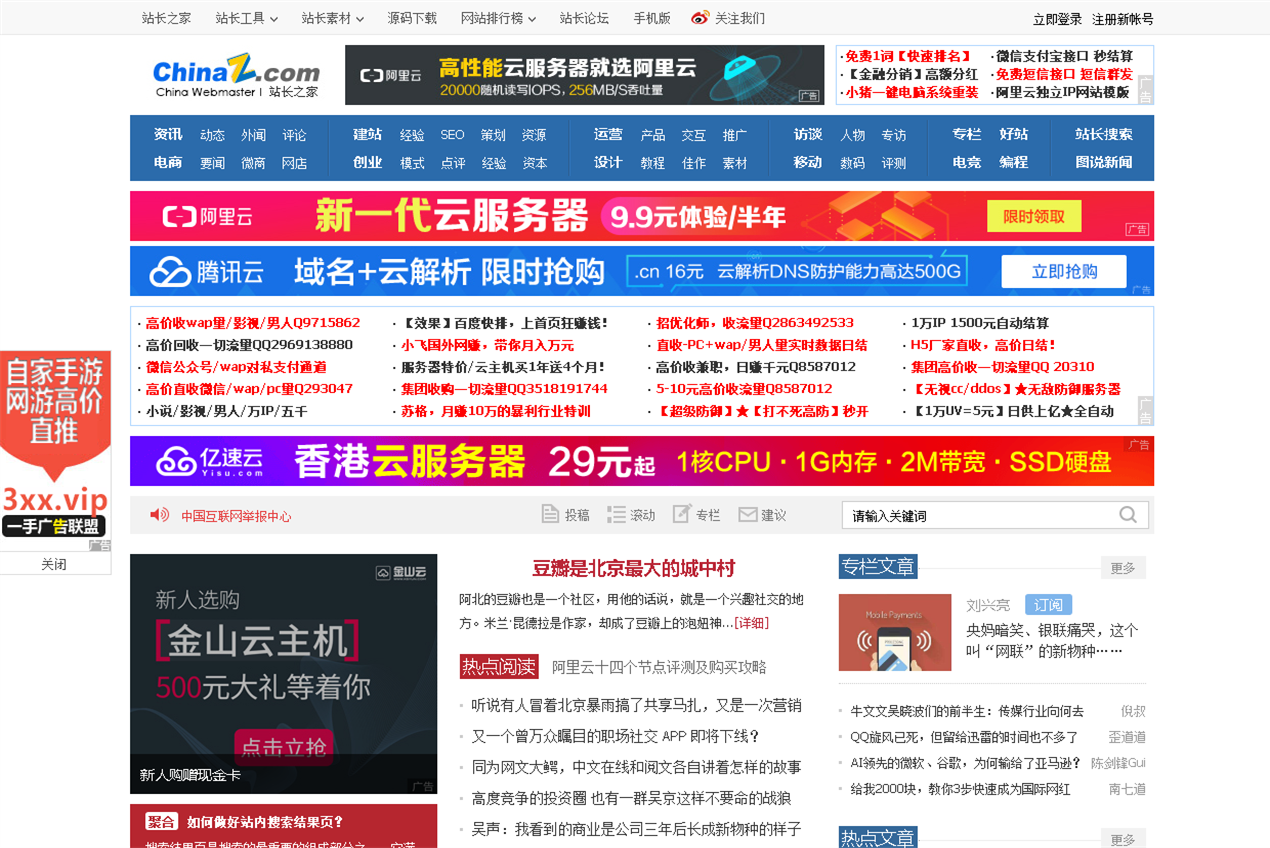Select 设计 in blue navigation

click(608, 162)
